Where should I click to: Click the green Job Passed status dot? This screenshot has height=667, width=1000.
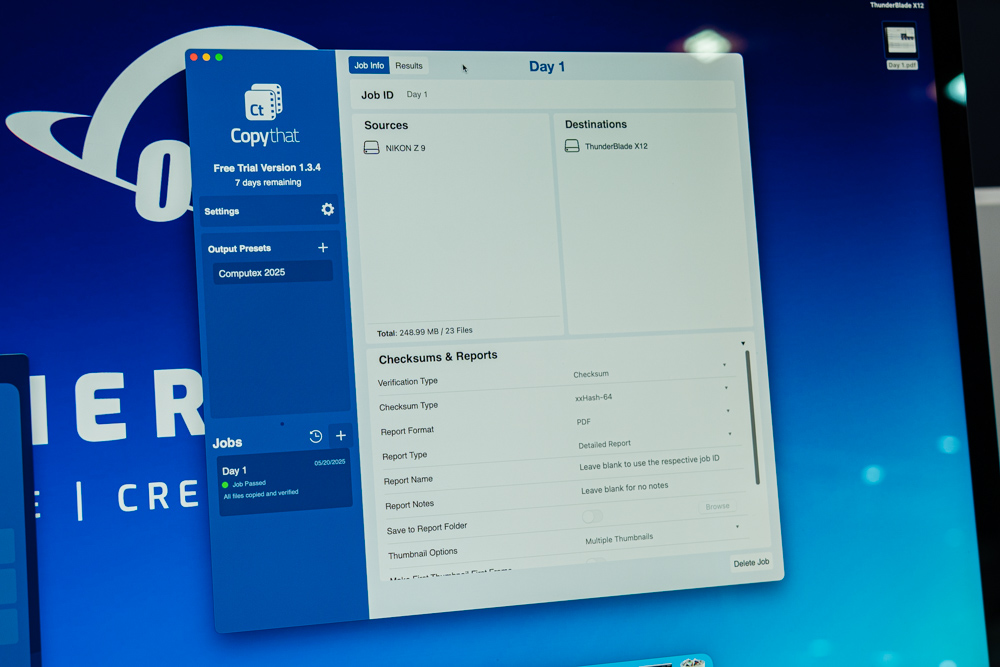coord(225,485)
